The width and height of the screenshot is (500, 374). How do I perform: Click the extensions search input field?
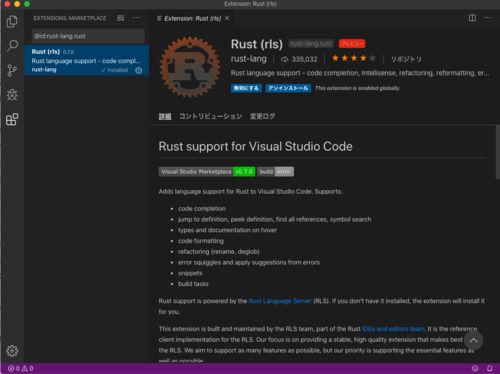click(x=88, y=36)
